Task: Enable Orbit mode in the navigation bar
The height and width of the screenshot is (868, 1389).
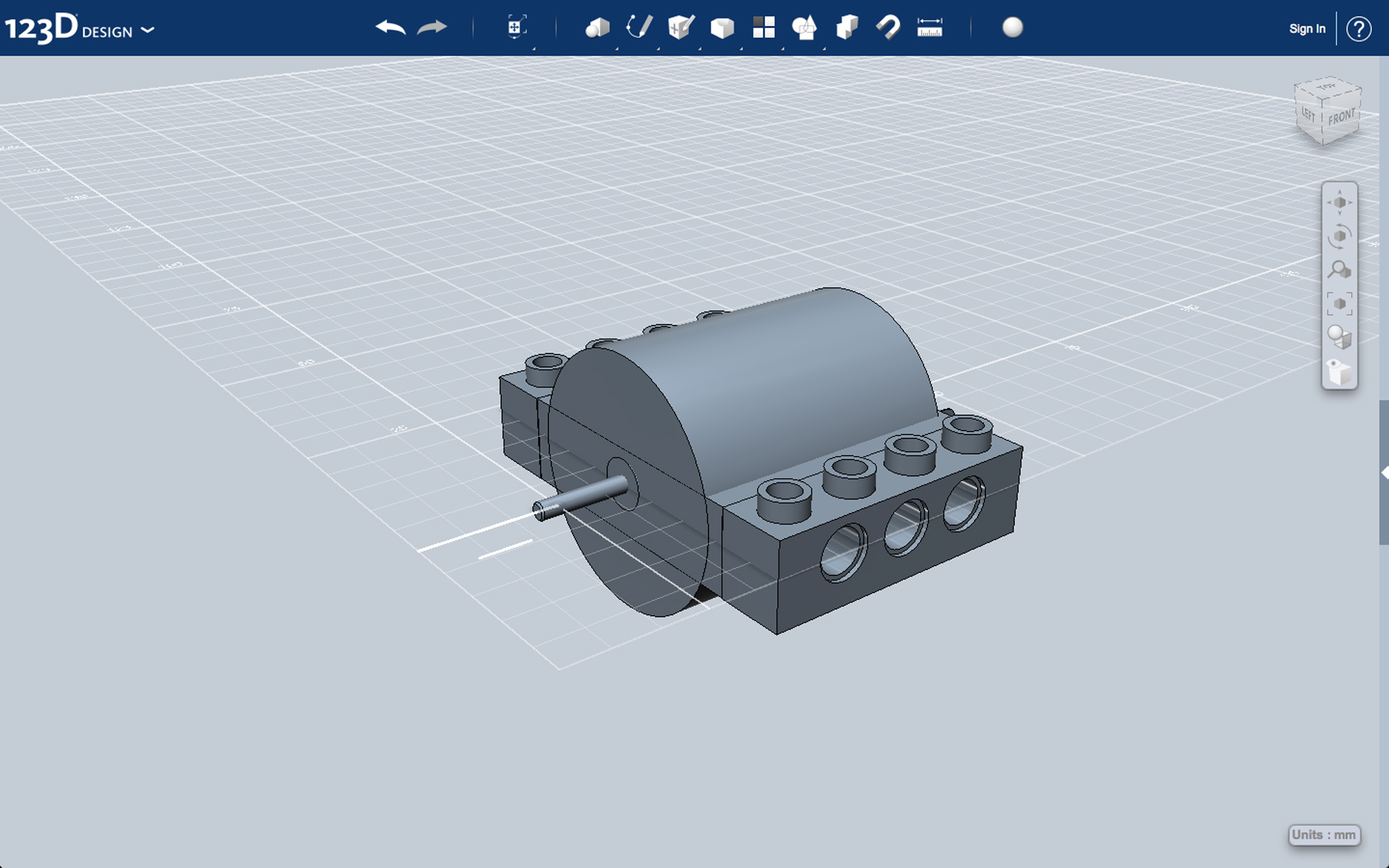Action: [x=1340, y=235]
